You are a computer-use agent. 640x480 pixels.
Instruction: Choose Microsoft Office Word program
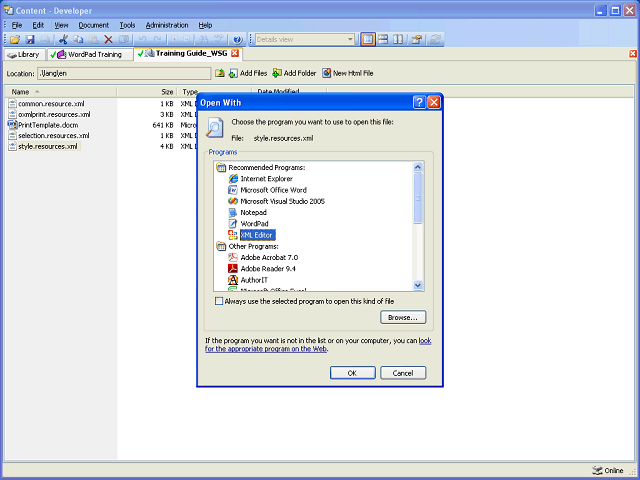point(273,190)
